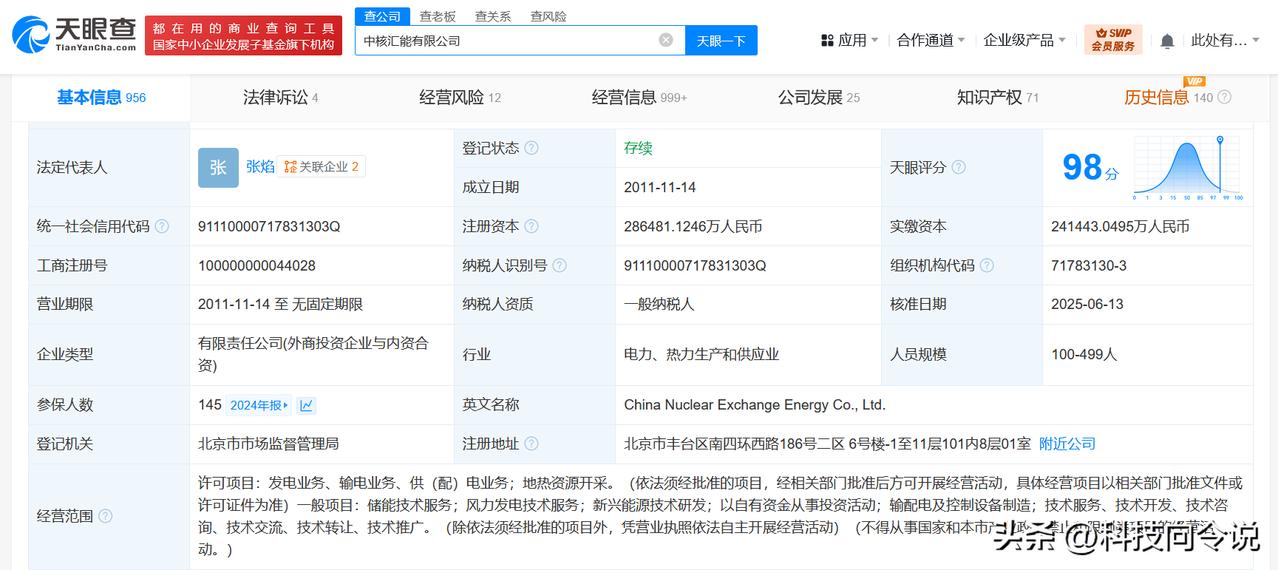This screenshot has width=1278, height=570.
Task: Click the 一般纳税人 value
Action: point(659,304)
